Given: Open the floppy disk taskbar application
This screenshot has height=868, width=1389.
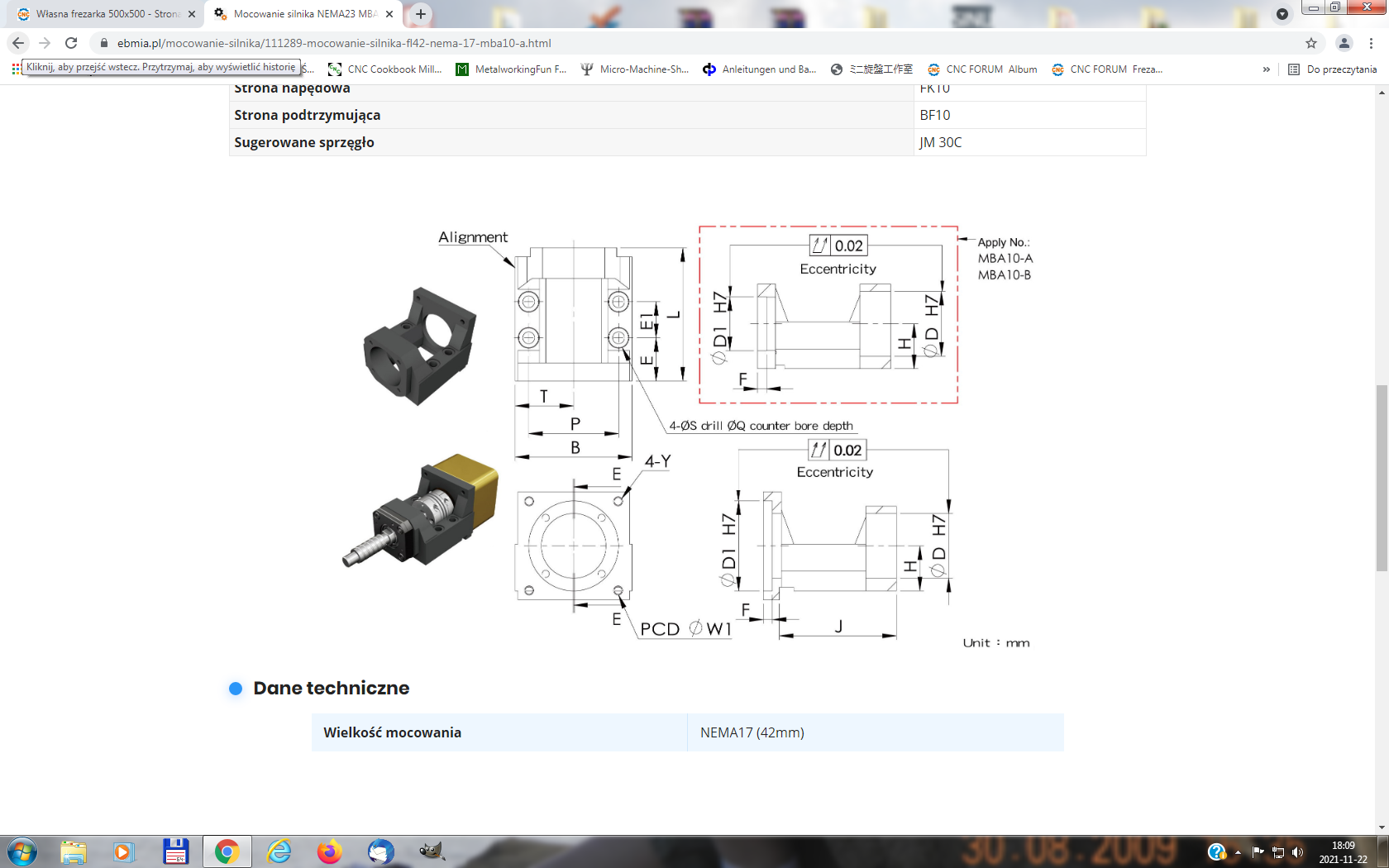Looking at the screenshot, I should [x=175, y=851].
